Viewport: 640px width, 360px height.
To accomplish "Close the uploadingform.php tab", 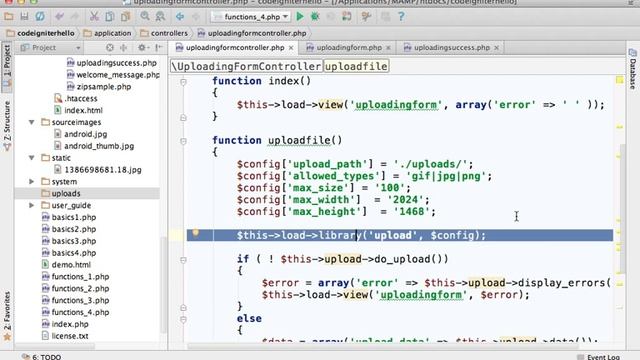I will coord(388,48).
